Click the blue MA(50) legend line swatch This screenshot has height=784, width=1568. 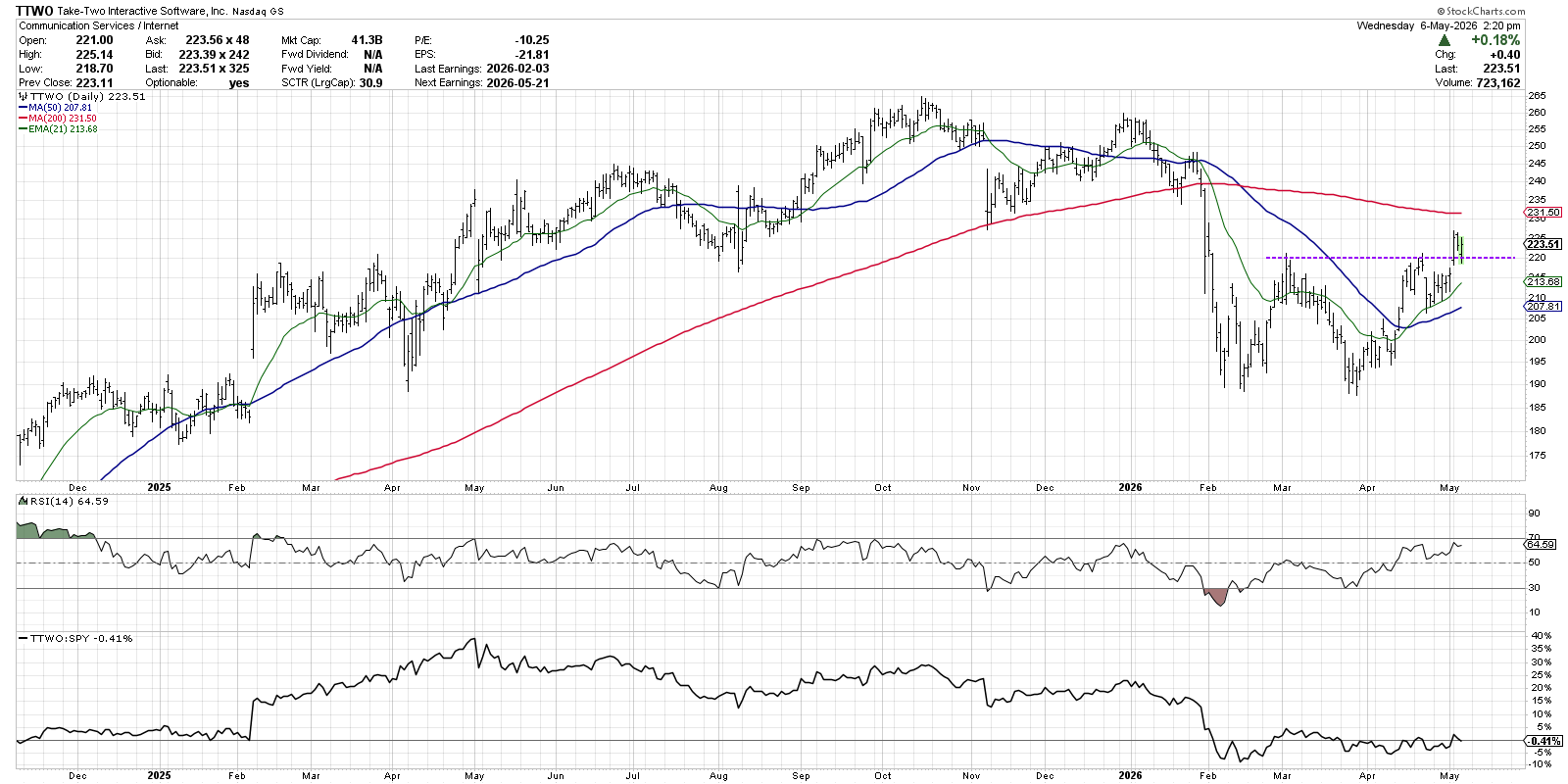tap(23, 108)
